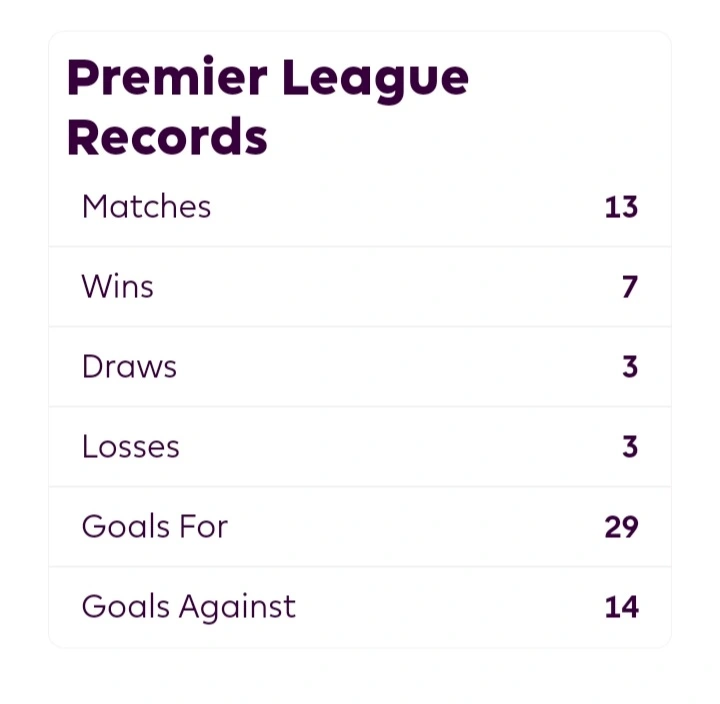
Task: Click the Draws value 3
Action: [x=630, y=367]
